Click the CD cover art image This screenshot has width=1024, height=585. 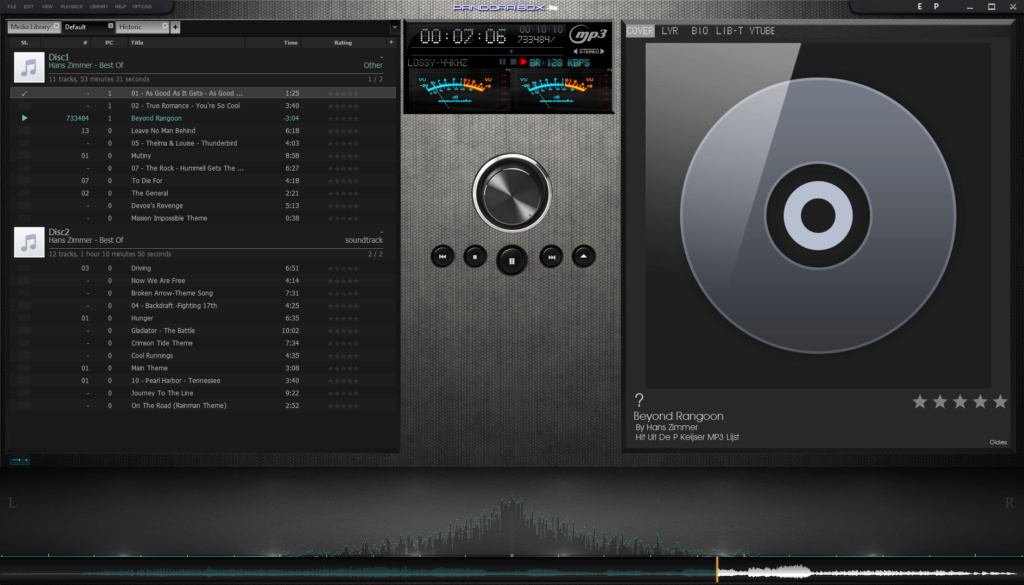click(818, 215)
